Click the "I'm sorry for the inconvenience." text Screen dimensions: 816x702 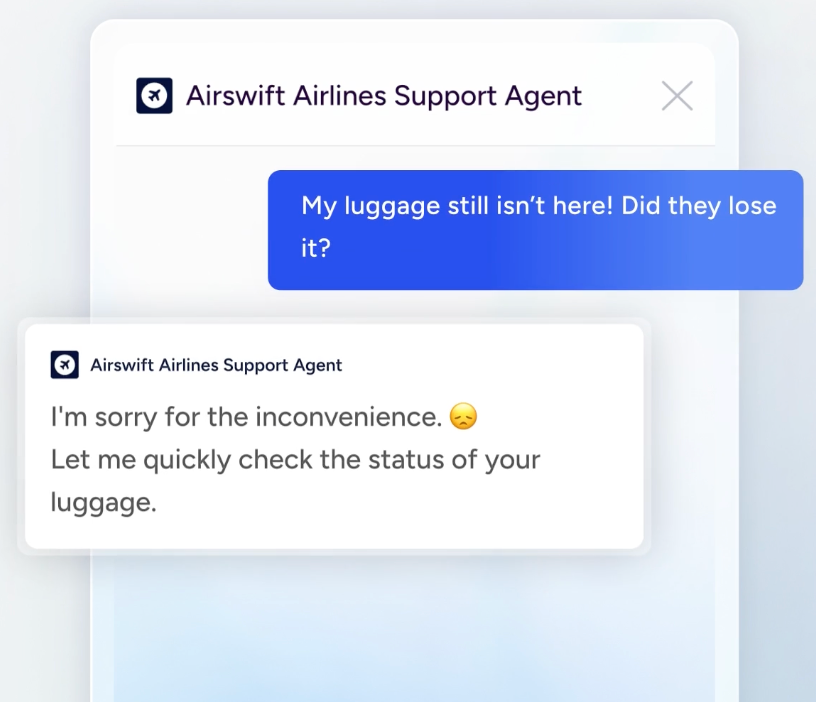[246, 416]
